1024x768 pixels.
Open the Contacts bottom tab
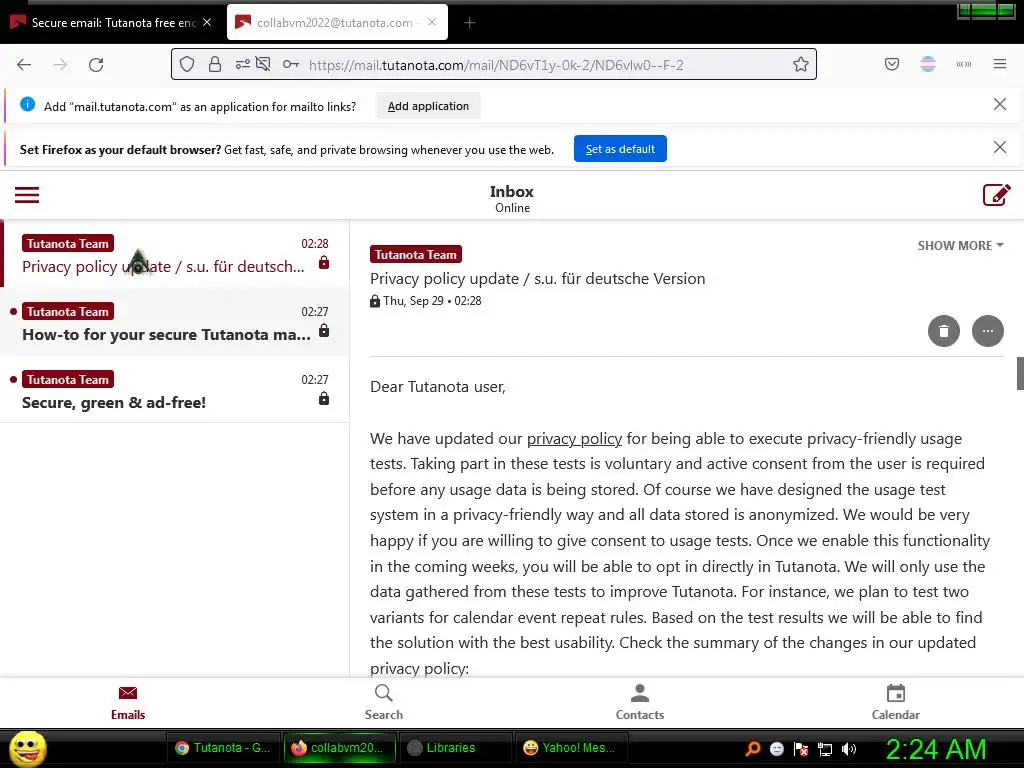[x=640, y=703]
